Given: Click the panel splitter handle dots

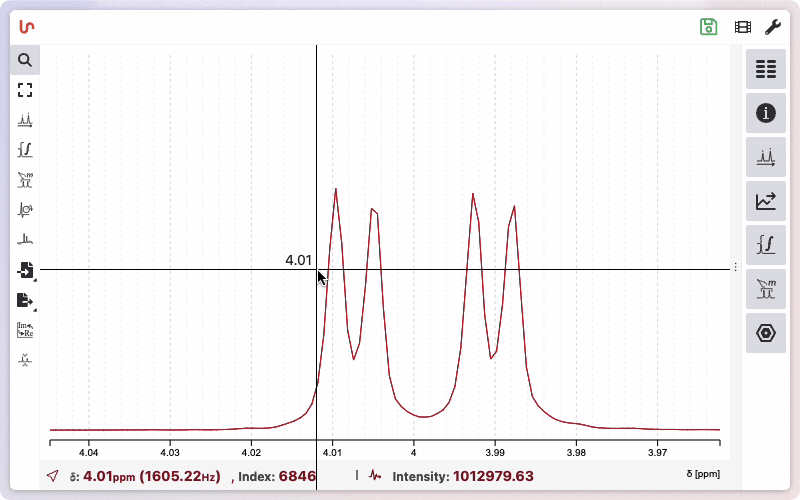Looking at the screenshot, I should pyautogui.click(x=736, y=267).
